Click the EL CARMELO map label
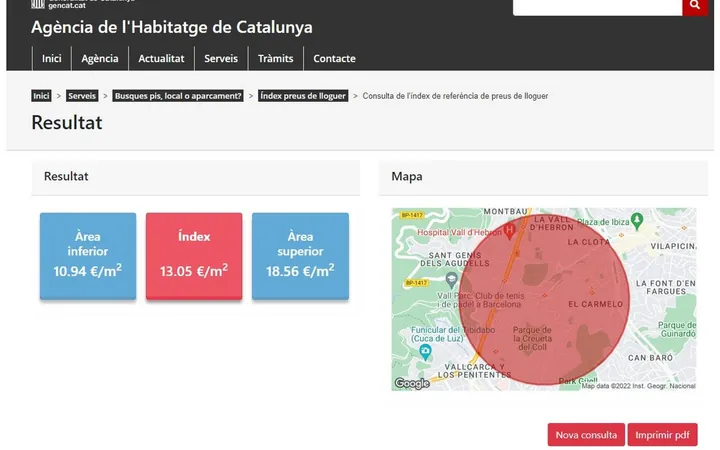The width and height of the screenshot is (720, 450). pos(596,304)
